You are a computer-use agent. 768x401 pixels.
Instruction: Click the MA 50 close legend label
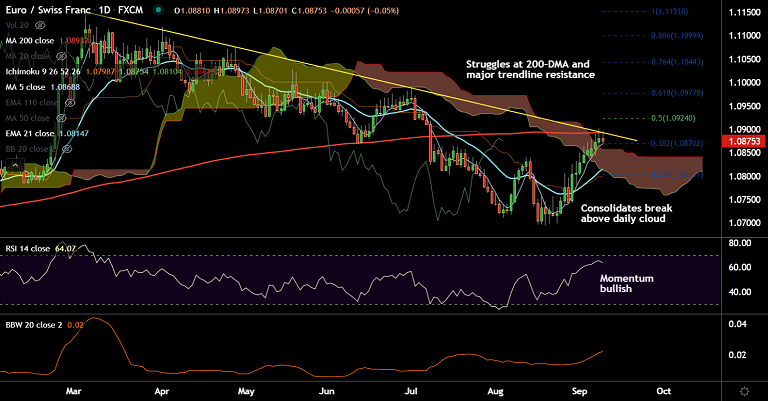pos(27,118)
